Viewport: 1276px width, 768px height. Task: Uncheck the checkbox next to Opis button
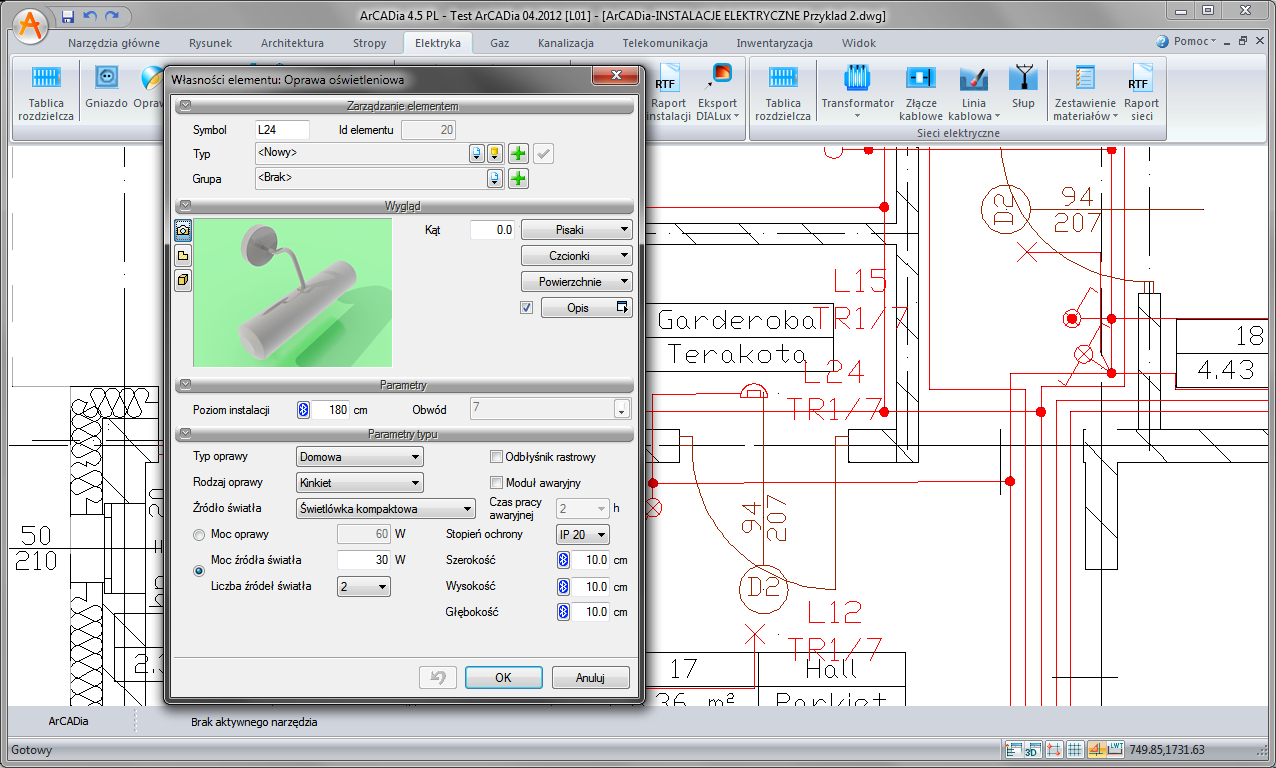point(527,308)
